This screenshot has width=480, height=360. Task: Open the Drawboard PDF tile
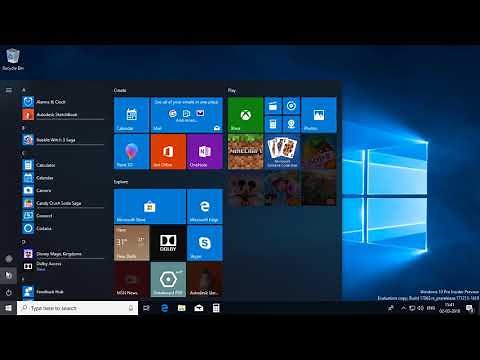point(168,280)
